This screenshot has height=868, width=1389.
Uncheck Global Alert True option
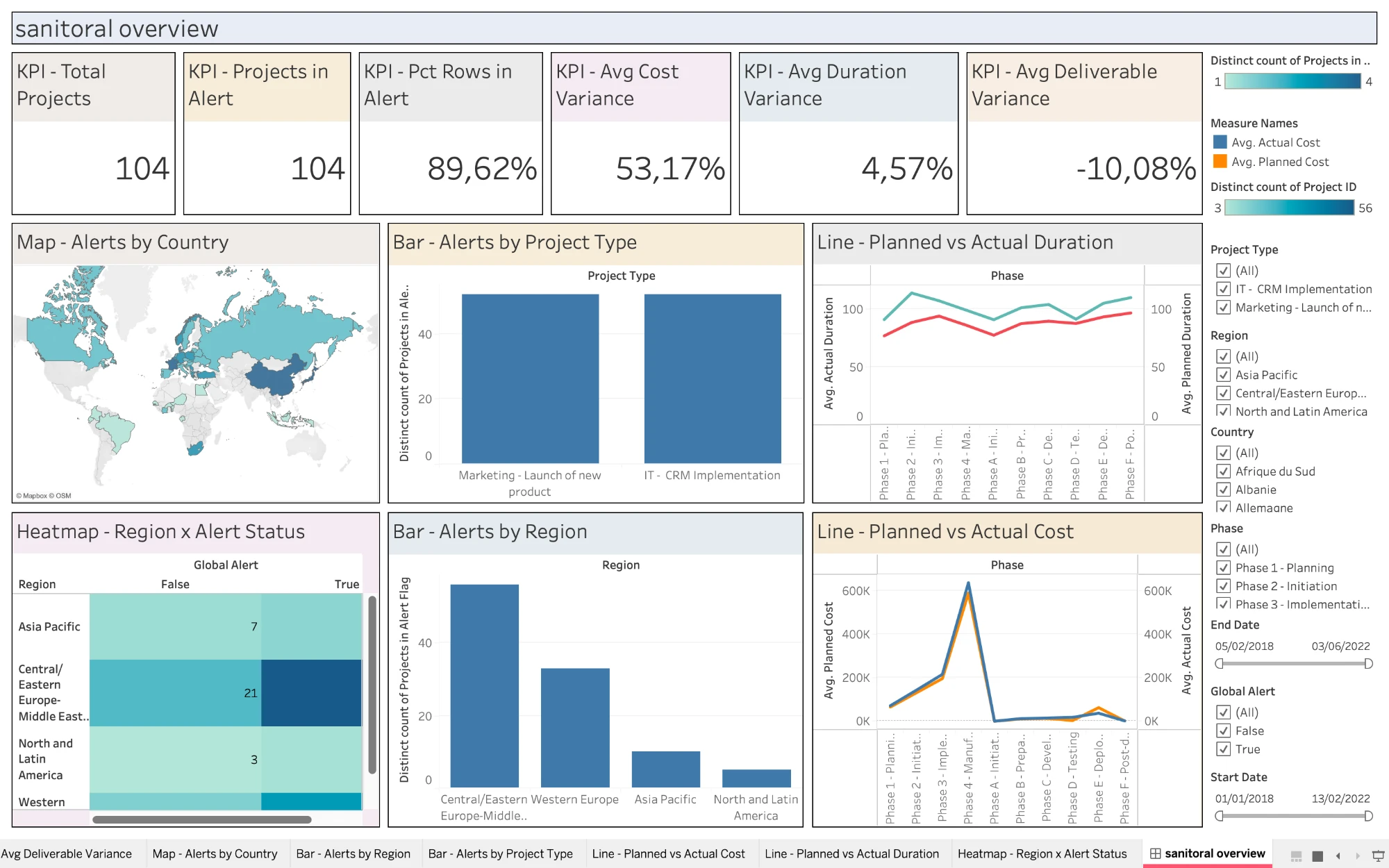tap(1224, 749)
